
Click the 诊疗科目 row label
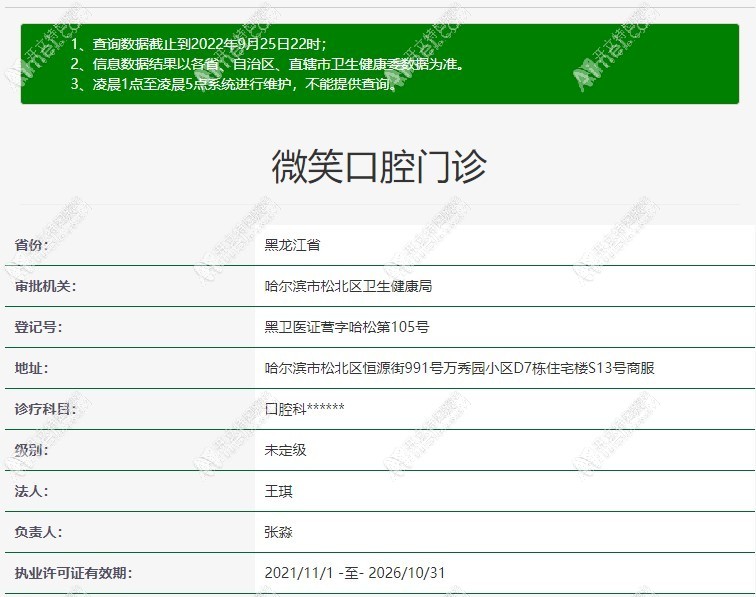click(45, 409)
